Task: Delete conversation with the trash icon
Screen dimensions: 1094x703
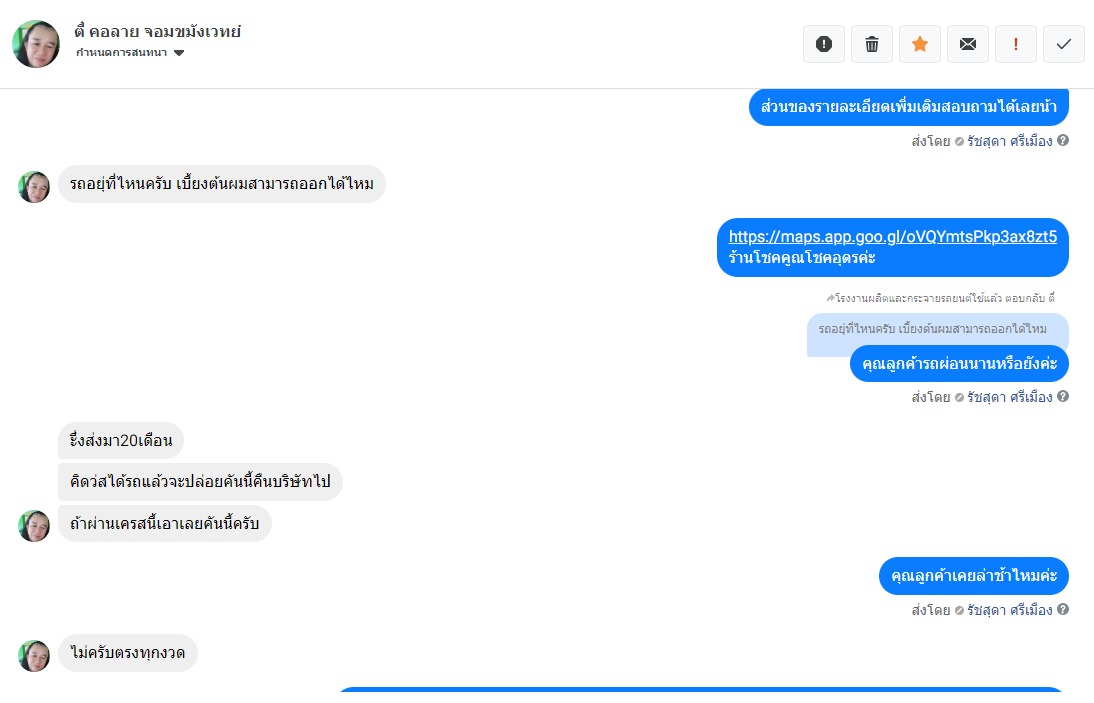Action: [x=872, y=44]
